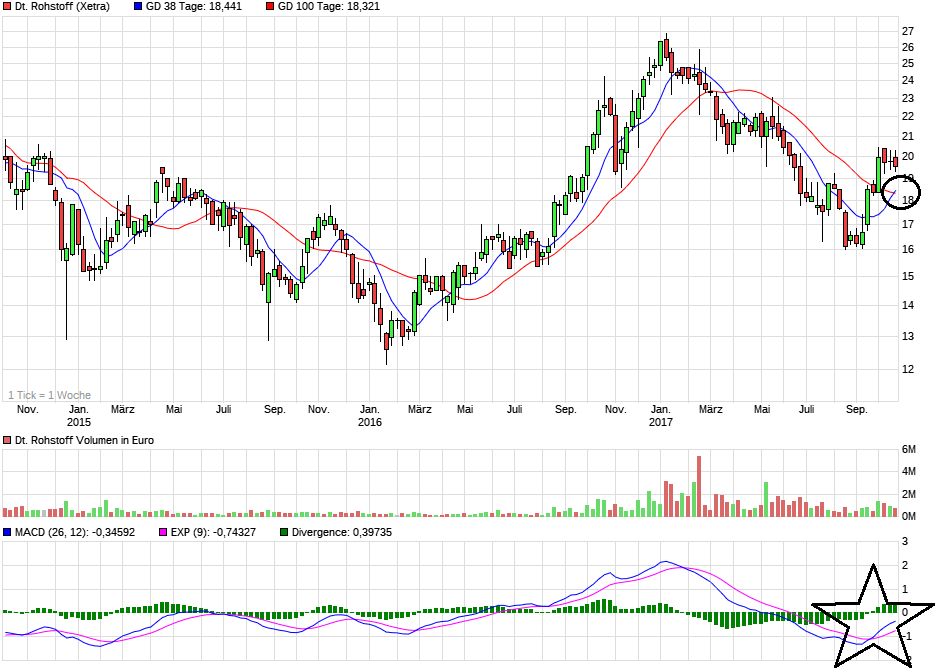
Task: Click the 'Dt. Rohstoff Volumen in Euro' label
Action: [84, 440]
